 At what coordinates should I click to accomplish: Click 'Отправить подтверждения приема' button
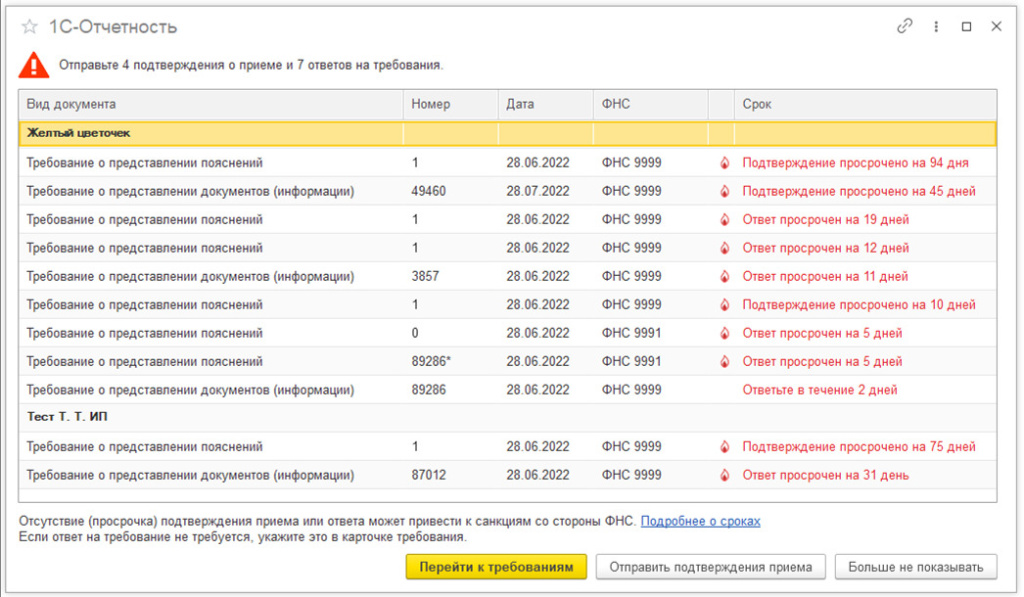(x=711, y=567)
